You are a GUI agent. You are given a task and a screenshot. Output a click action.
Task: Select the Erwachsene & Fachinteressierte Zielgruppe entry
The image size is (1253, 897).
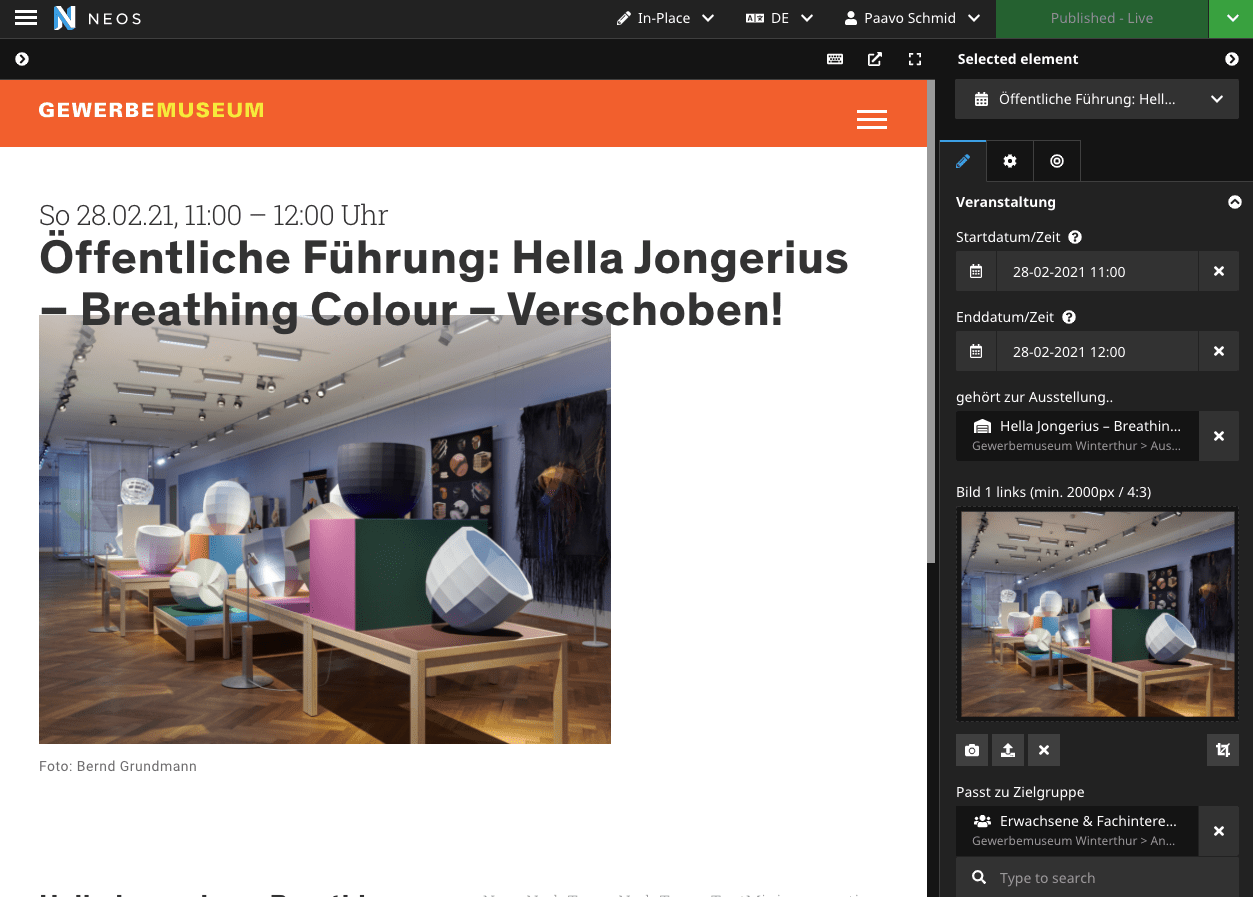(x=1077, y=831)
